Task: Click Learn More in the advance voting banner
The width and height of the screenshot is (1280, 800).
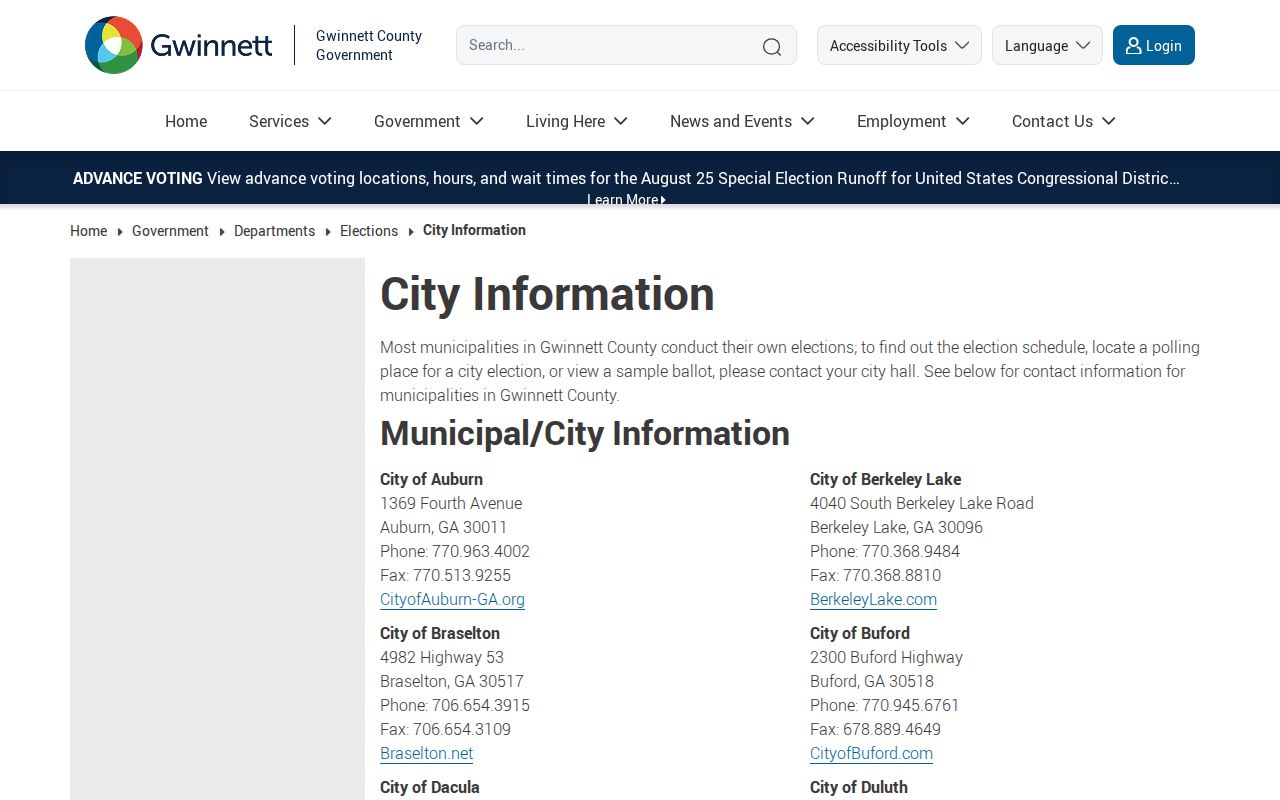Action: (x=626, y=200)
